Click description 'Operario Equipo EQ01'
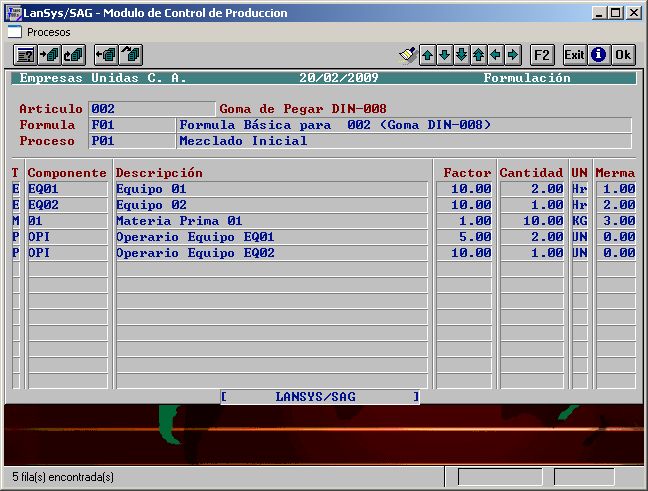Viewport: 648px width, 491px height. pos(271,237)
